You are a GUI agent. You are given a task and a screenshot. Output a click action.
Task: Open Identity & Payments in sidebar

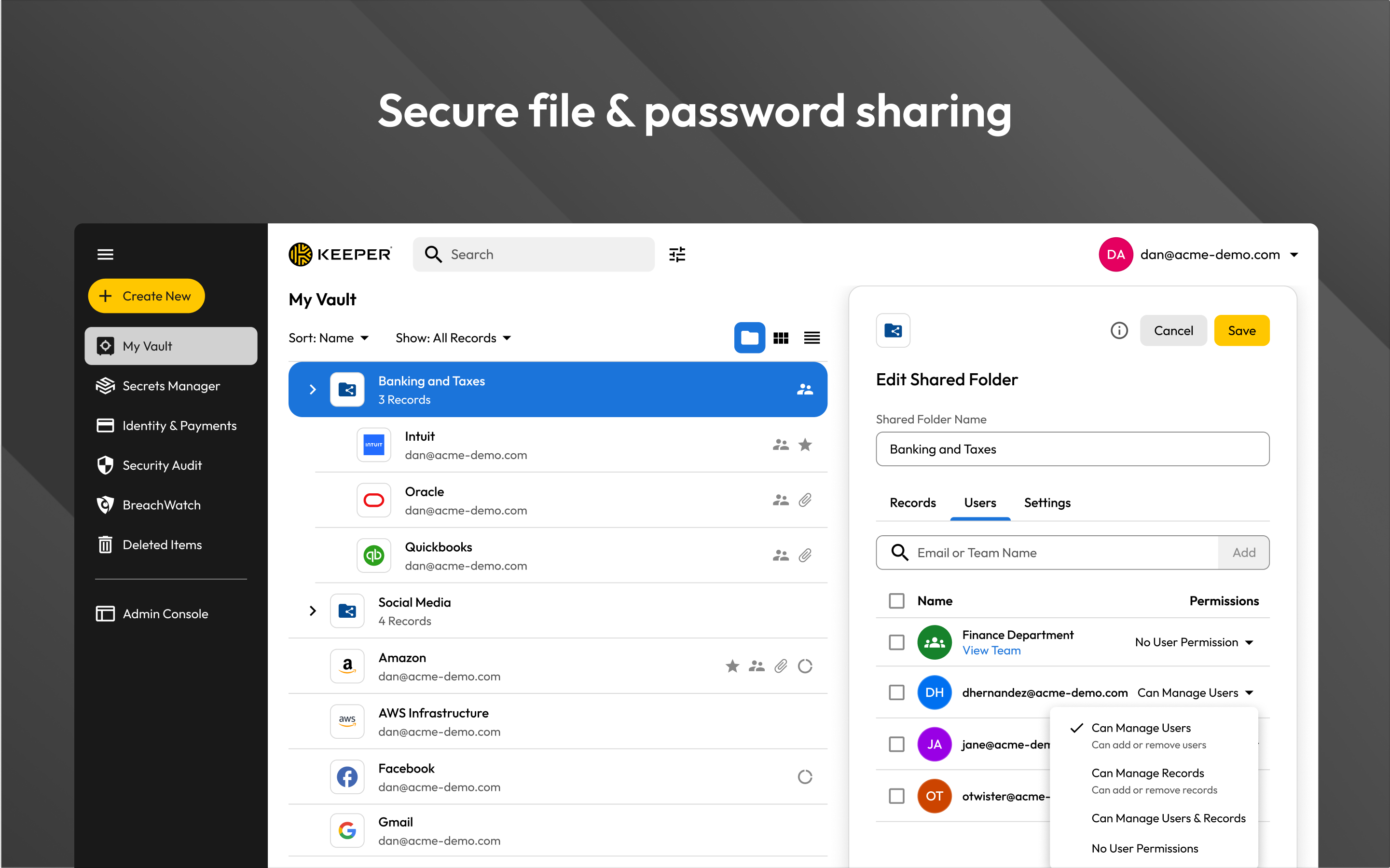pos(171,425)
